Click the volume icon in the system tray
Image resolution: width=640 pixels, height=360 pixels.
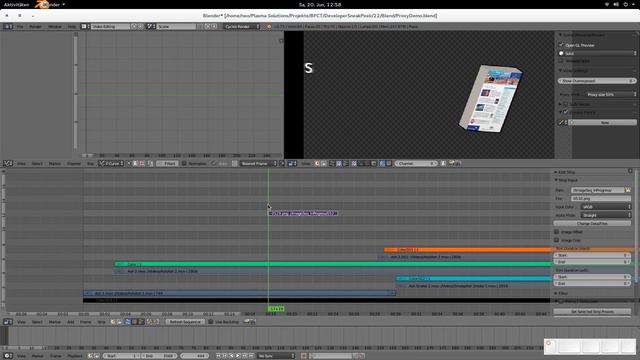tap(616, 4)
